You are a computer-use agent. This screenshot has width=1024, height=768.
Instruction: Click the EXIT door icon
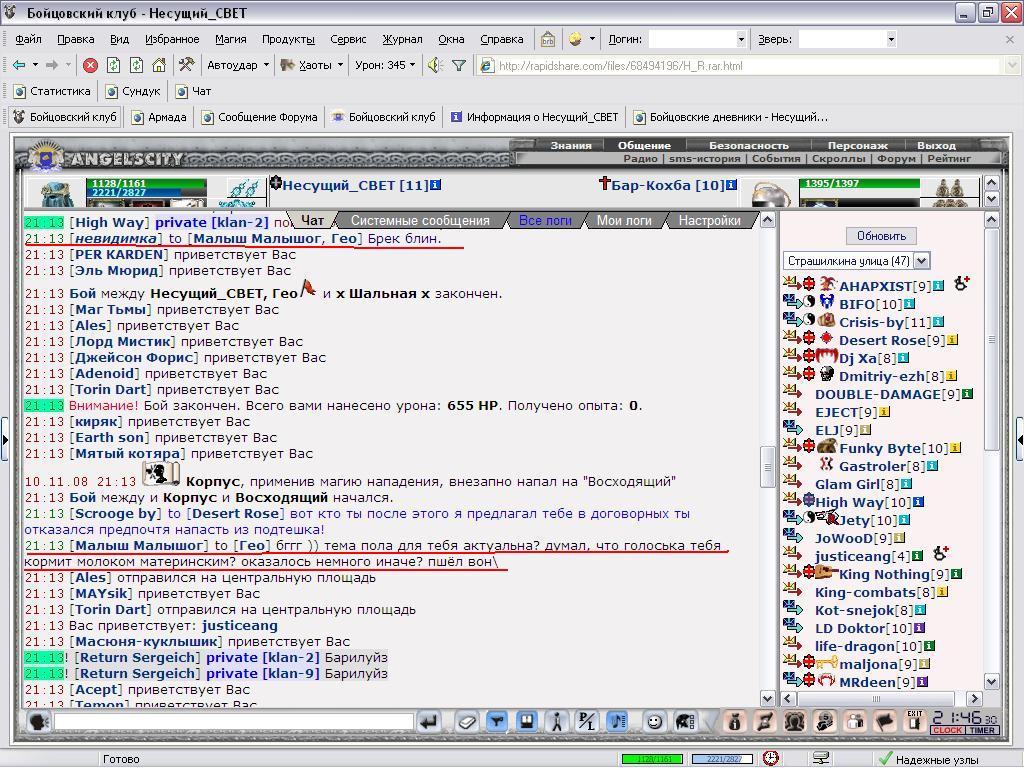coord(915,722)
